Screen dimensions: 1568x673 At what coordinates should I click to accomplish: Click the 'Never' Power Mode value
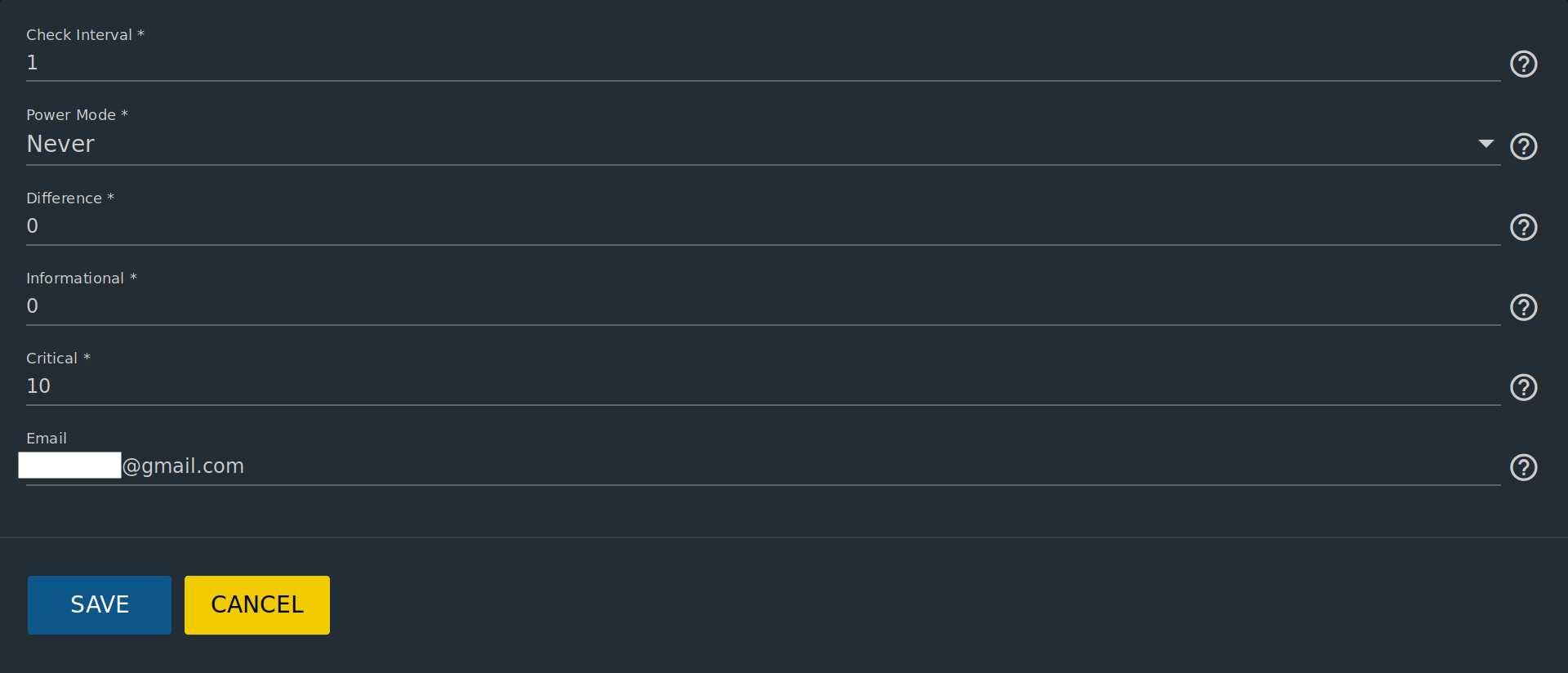61,144
